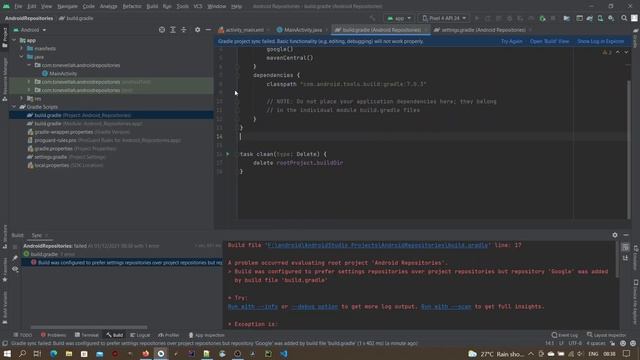Click the attach debugger green bug icon
The height and width of the screenshot is (360, 640).
click(x=542, y=18)
